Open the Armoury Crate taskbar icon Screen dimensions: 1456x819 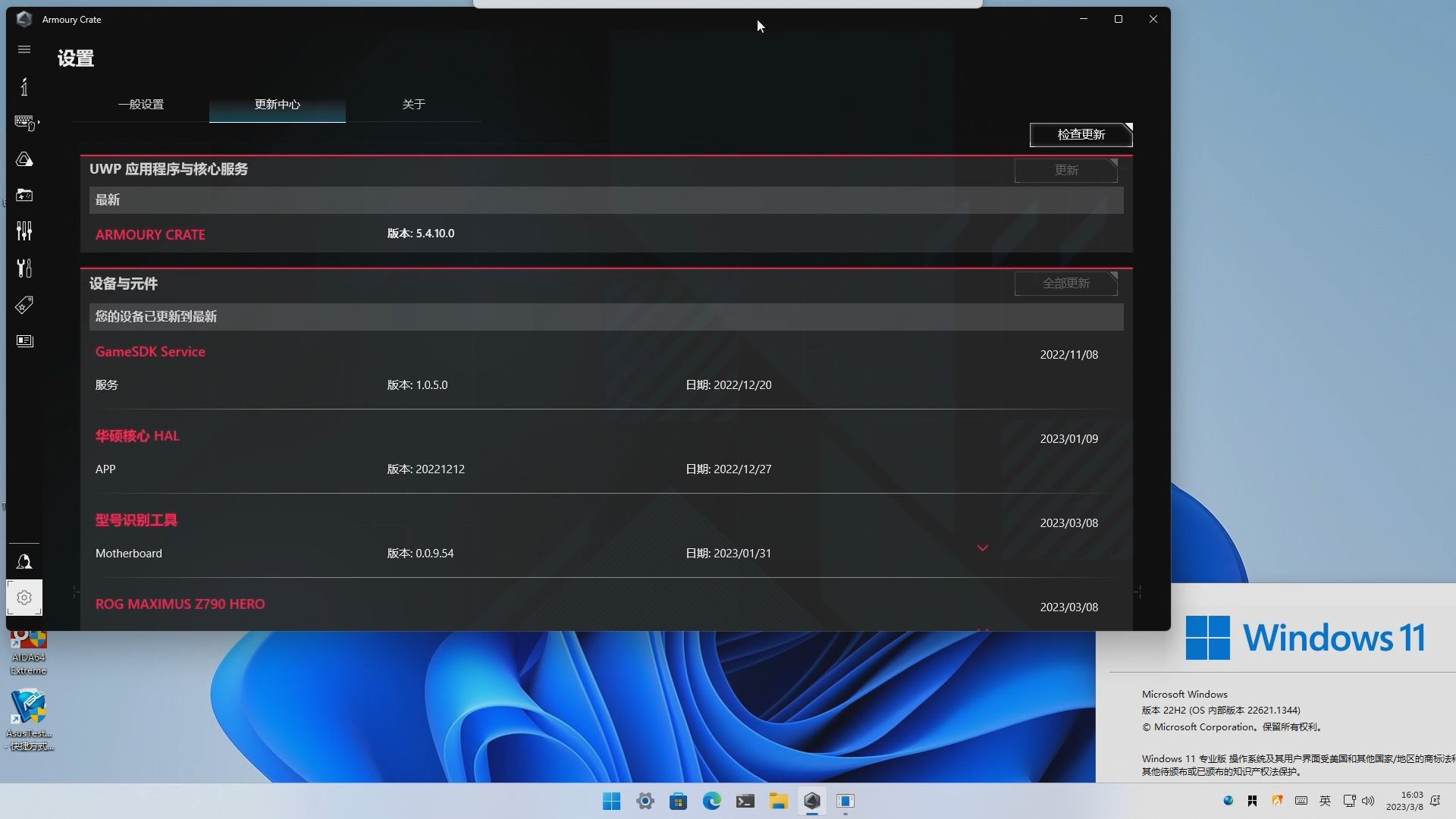click(x=812, y=801)
